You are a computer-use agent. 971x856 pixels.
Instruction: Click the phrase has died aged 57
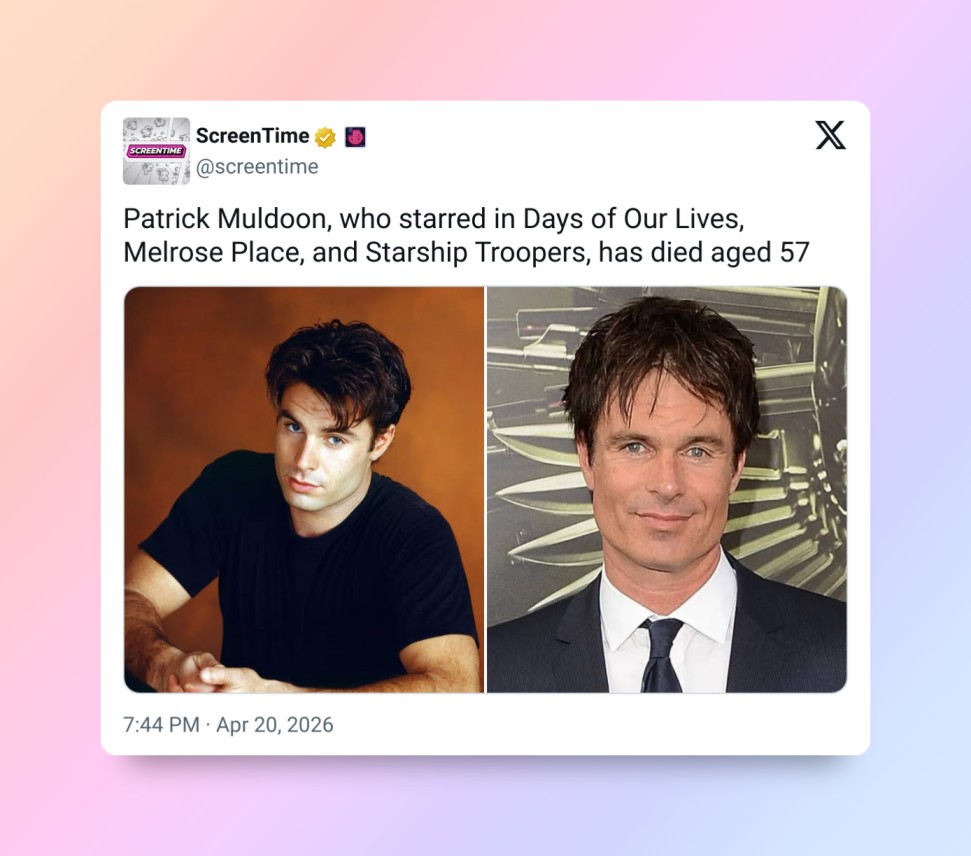coord(704,252)
